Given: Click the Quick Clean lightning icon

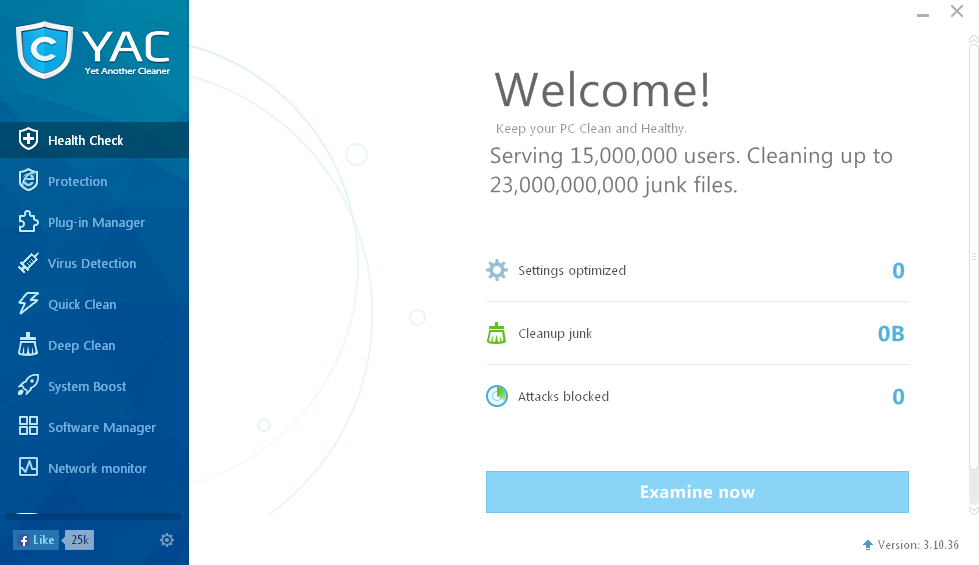Looking at the screenshot, I should pos(28,303).
